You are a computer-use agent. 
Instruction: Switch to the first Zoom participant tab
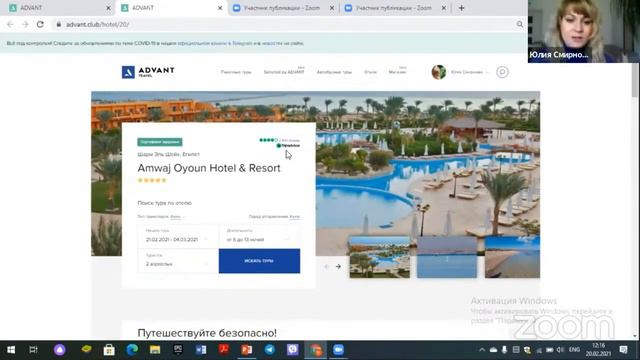283,8
